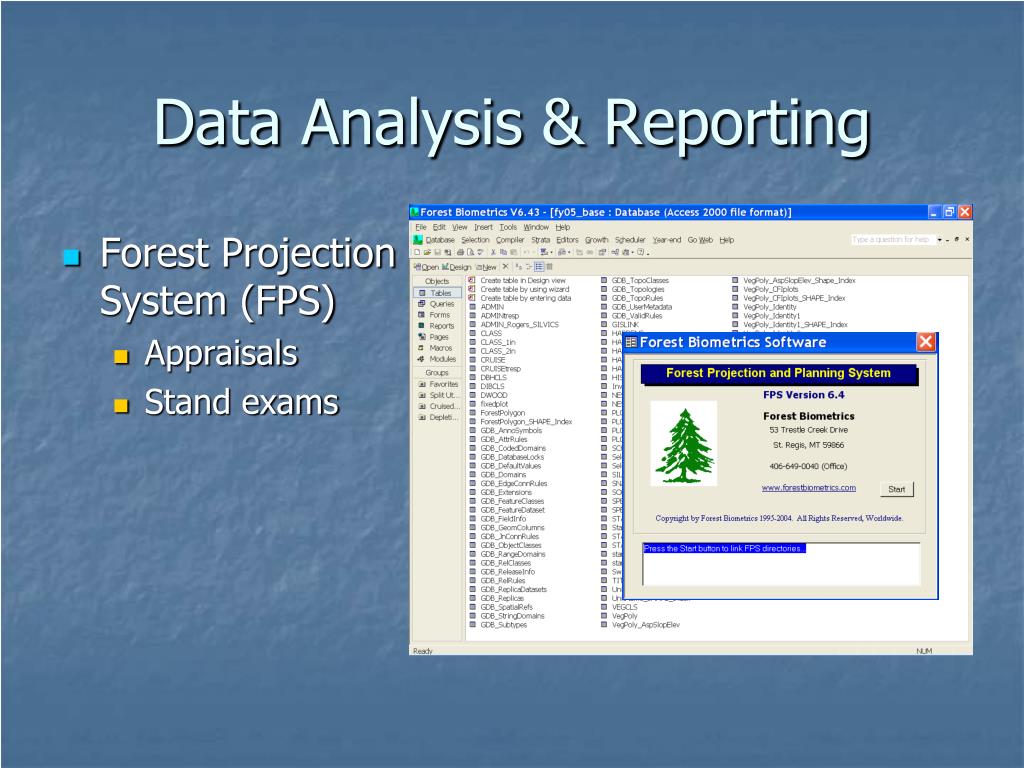The height and width of the screenshot is (768, 1024).
Task: Click the Print toolbar icon
Action: pos(460,252)
